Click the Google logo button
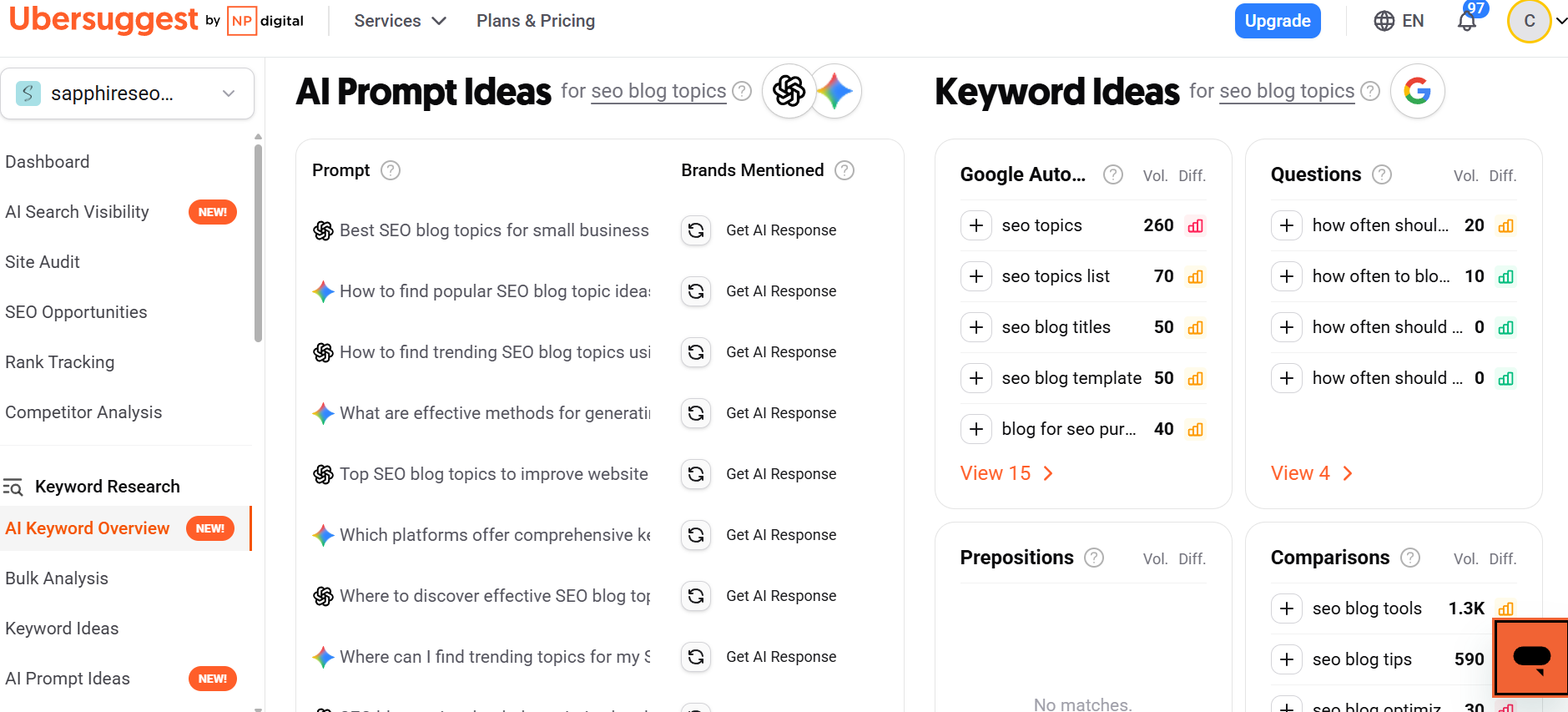 click(1417, 91)
